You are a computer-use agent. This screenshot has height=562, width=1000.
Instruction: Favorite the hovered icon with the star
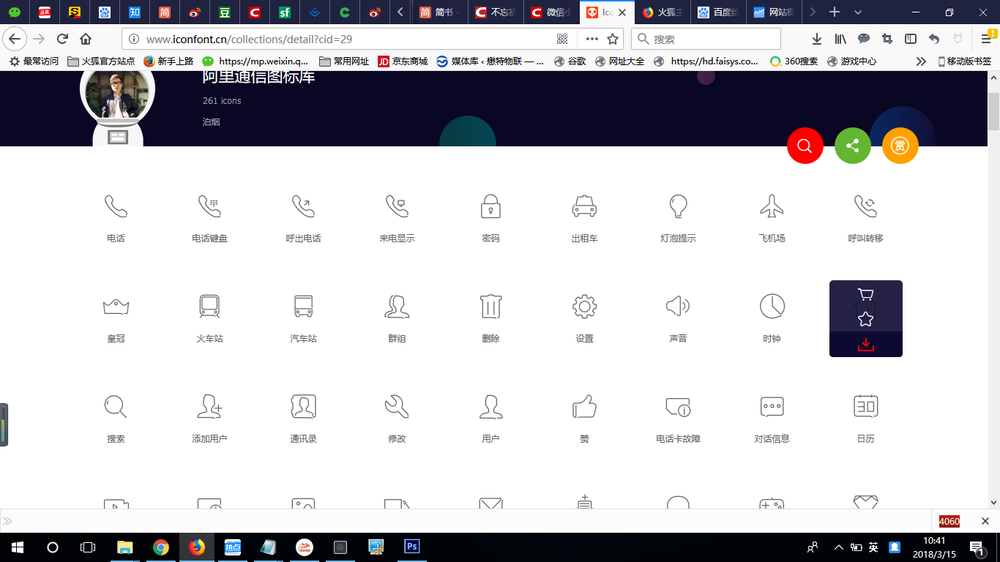pos(866,319)
